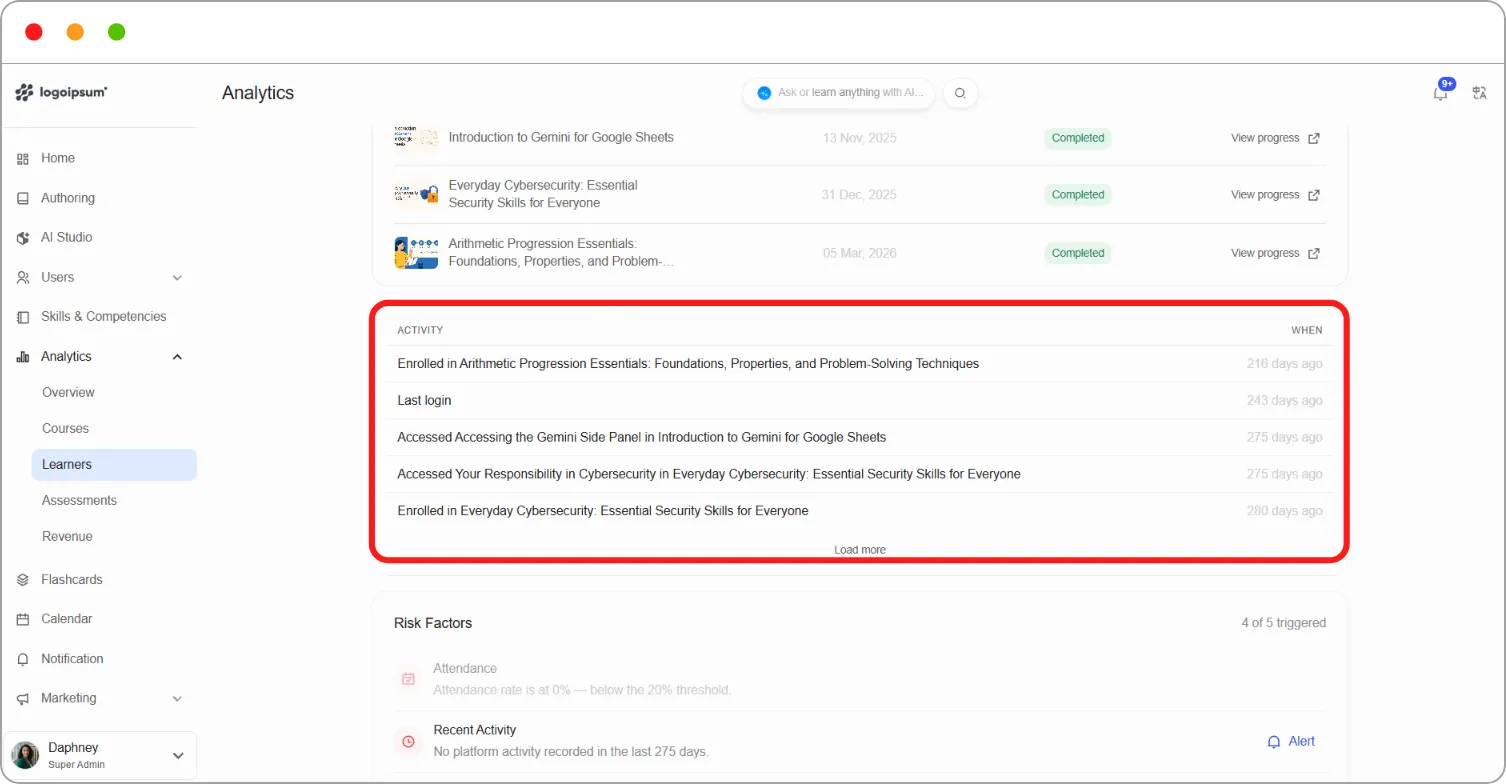
Task: Click the Ask or learn anything search field
Action: 839,93
